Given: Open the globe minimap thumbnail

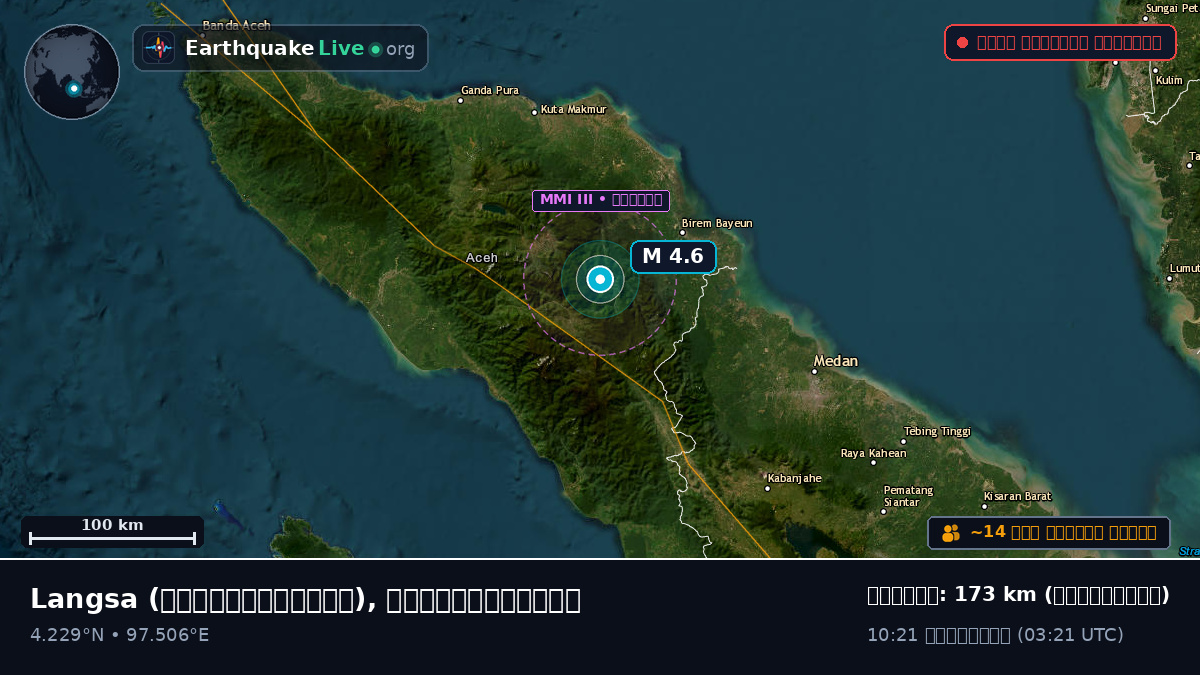Looking at the screenshot, I should (72, 72).
